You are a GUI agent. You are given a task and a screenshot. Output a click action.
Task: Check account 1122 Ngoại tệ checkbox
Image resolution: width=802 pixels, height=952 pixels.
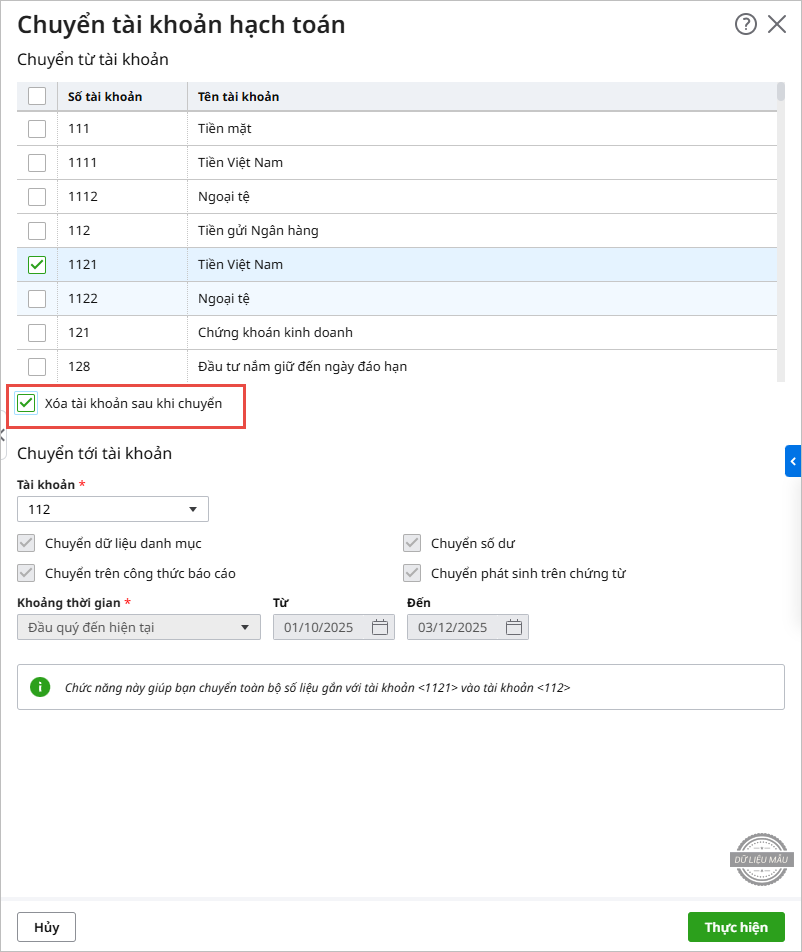tap(37, 298)
